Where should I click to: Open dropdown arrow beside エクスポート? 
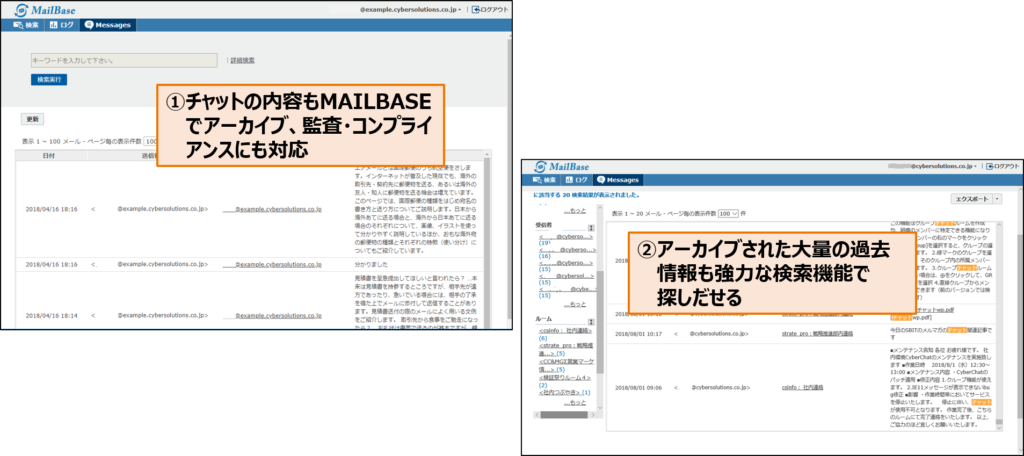[x=997, y=199]
